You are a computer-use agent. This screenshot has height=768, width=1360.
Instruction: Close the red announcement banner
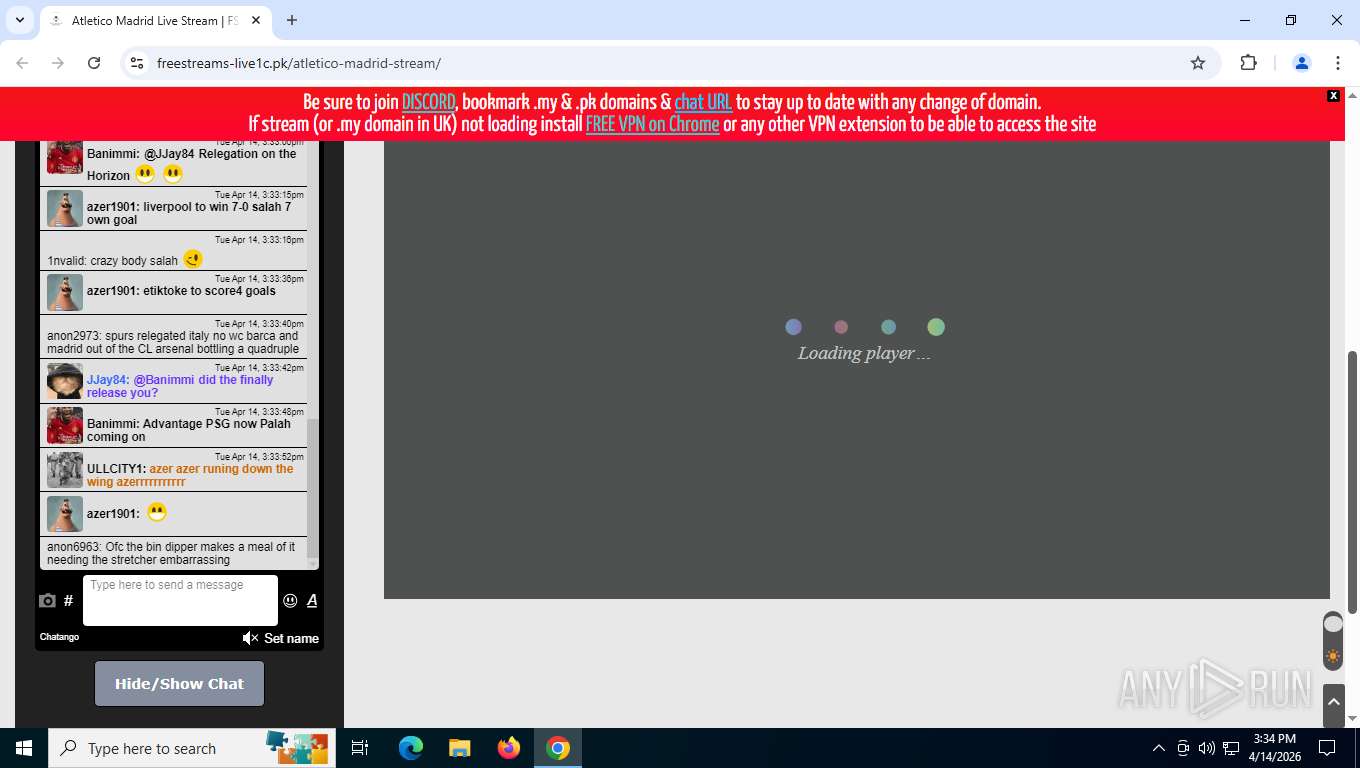(1333, 96)
